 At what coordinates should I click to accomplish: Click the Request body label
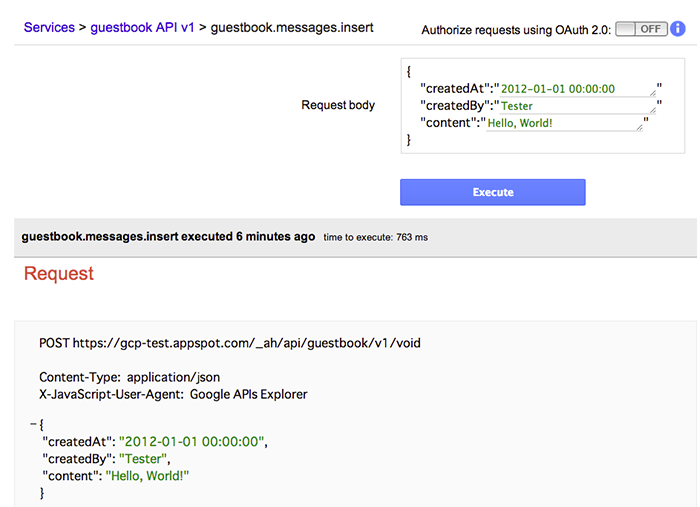[x=338, y=105]
